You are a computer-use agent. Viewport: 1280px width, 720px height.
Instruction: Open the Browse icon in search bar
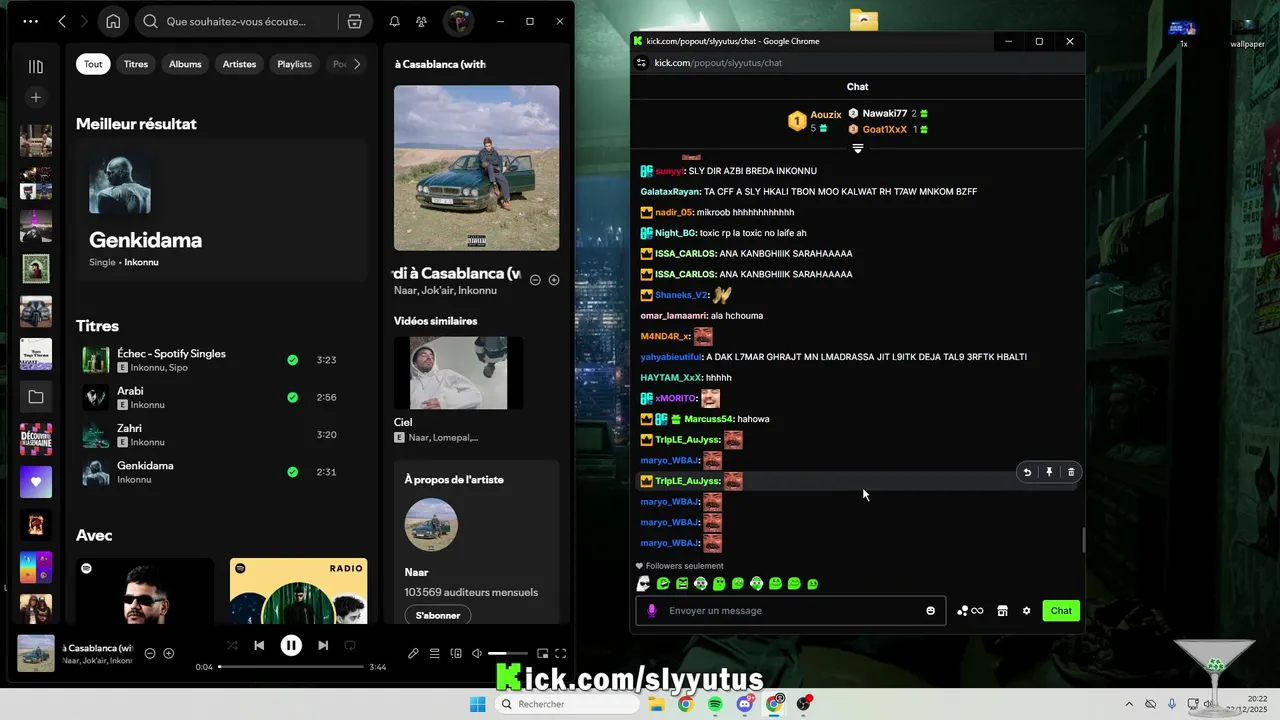coord(354,21)
